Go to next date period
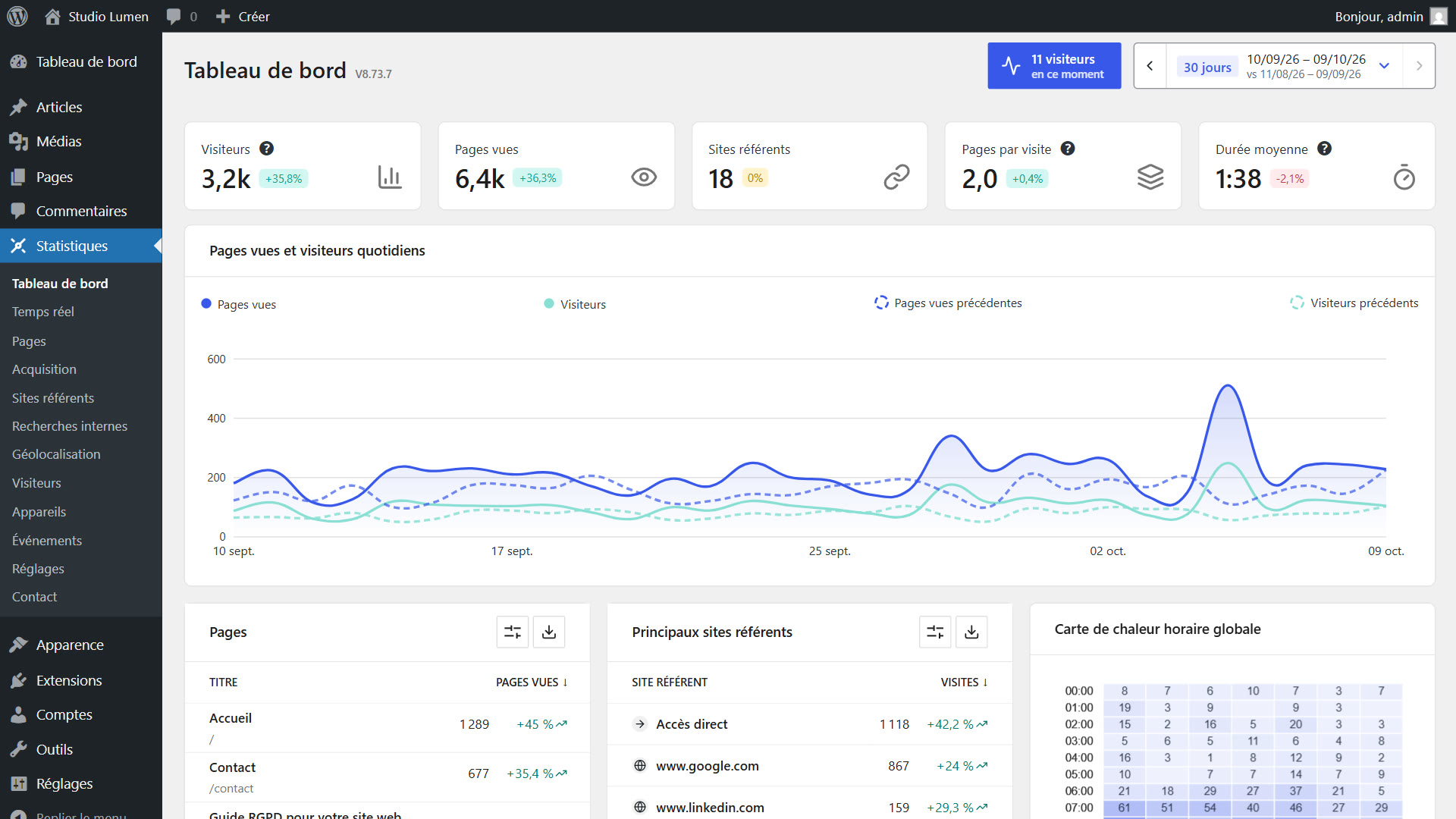Viewport: 1456px width, 819px height. coord(1419,66)
